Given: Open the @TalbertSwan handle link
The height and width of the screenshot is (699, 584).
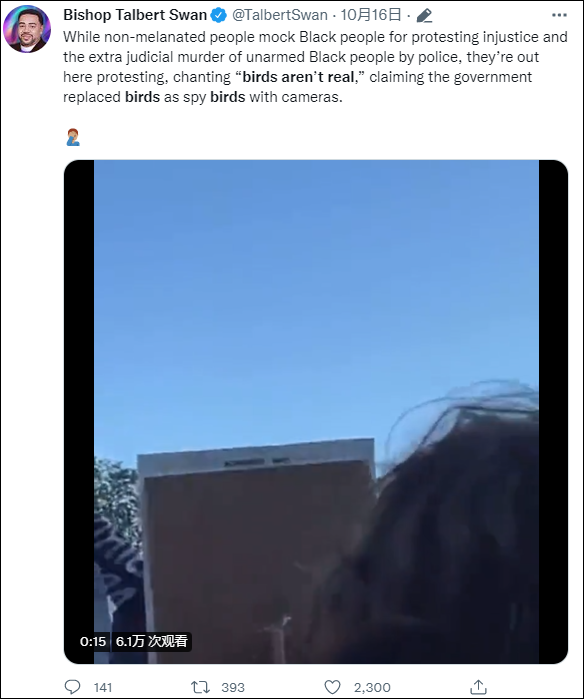Looking at the screenshot, I should 280,15.
